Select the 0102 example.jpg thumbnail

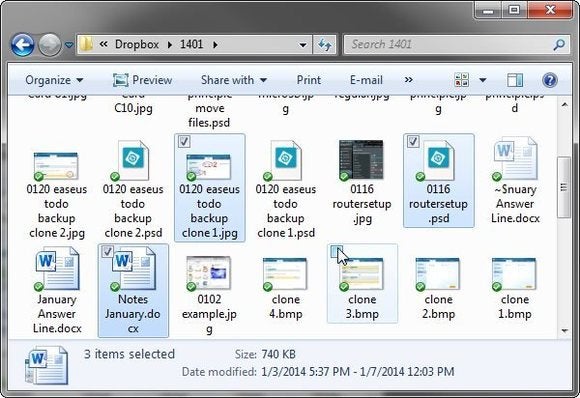(x=209, y=273)
